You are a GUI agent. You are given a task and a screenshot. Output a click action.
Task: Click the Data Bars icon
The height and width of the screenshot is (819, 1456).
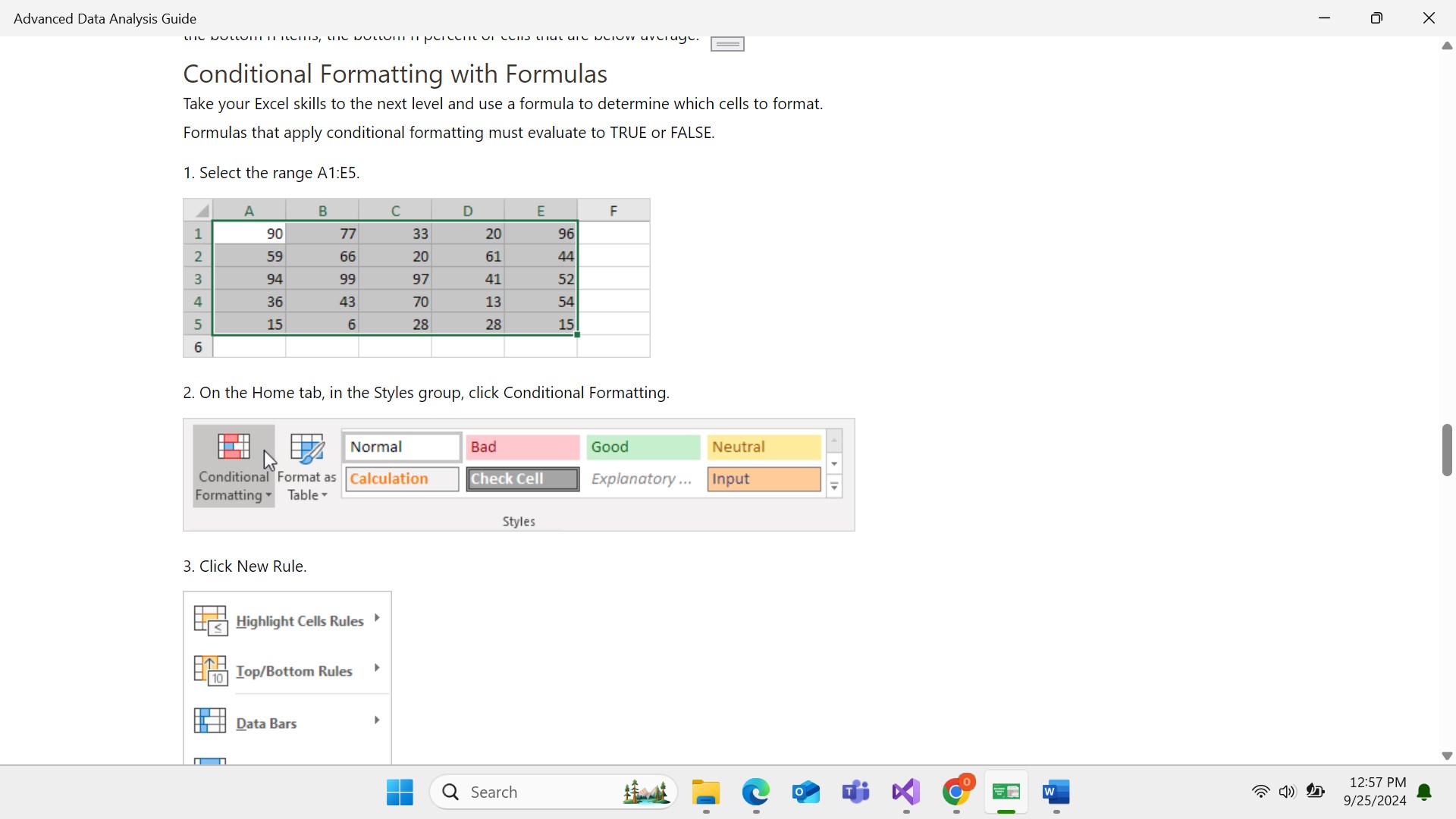coord(210,721)
